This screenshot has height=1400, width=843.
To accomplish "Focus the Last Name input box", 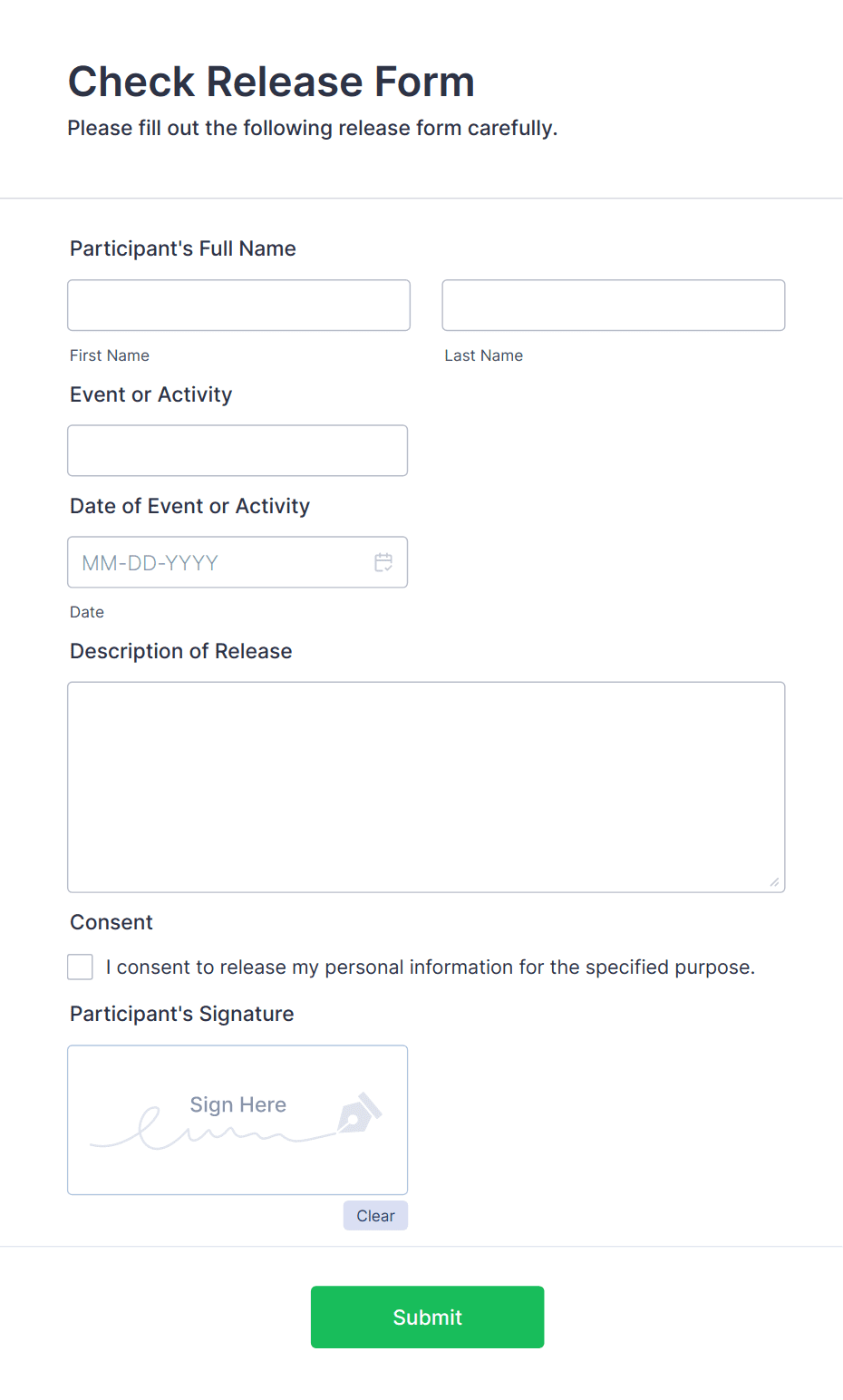I will coord(613,305).
